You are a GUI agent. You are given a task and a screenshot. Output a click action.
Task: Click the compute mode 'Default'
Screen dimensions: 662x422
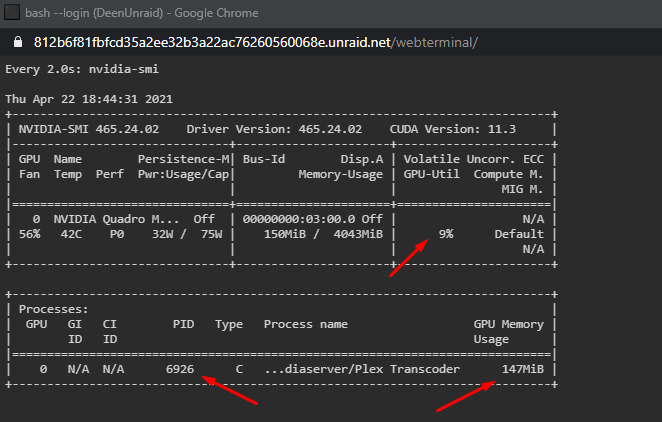pyautogui.click(x=519, y=234)
